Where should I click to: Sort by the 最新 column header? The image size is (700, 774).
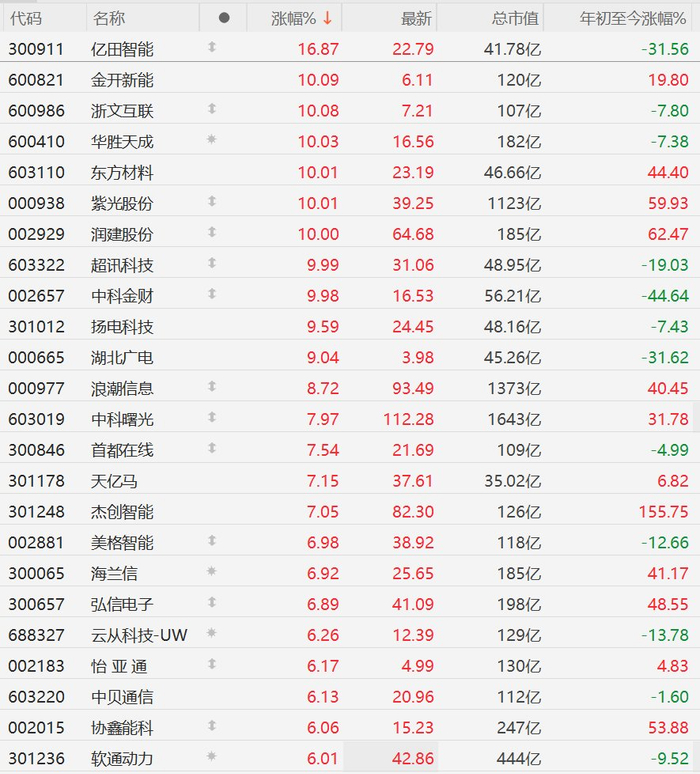tap(416, 19)
